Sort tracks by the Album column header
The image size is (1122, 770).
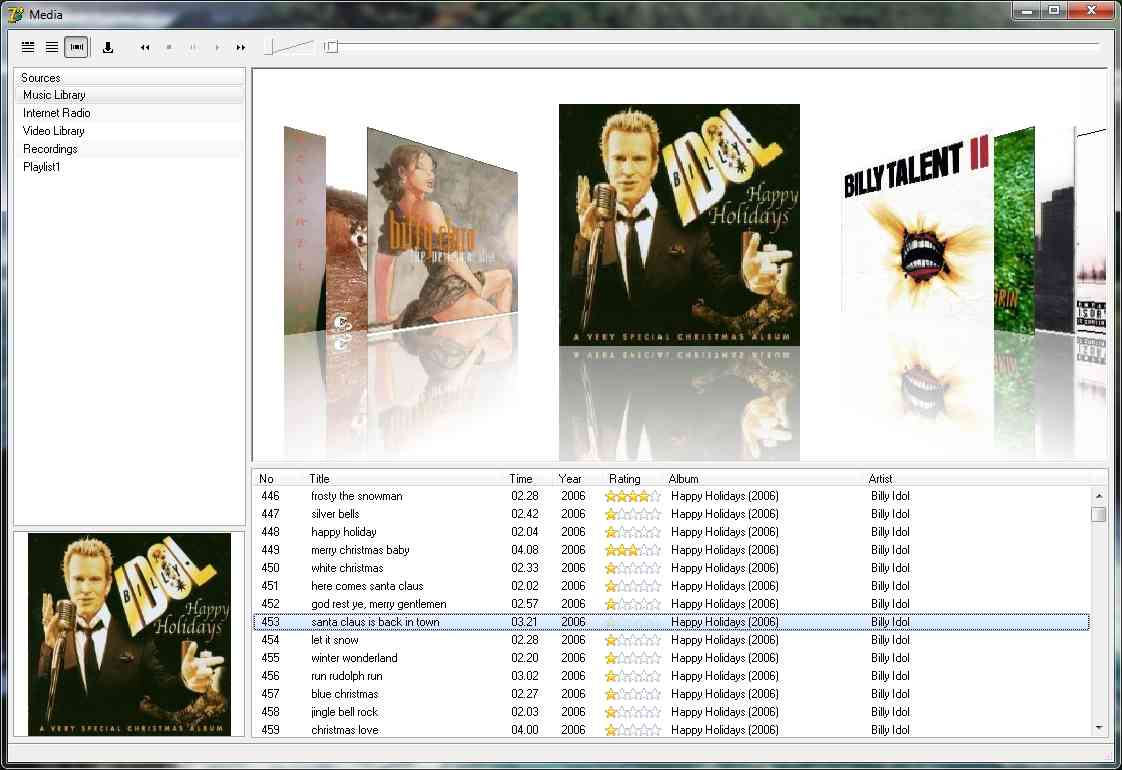pos(683,479)
